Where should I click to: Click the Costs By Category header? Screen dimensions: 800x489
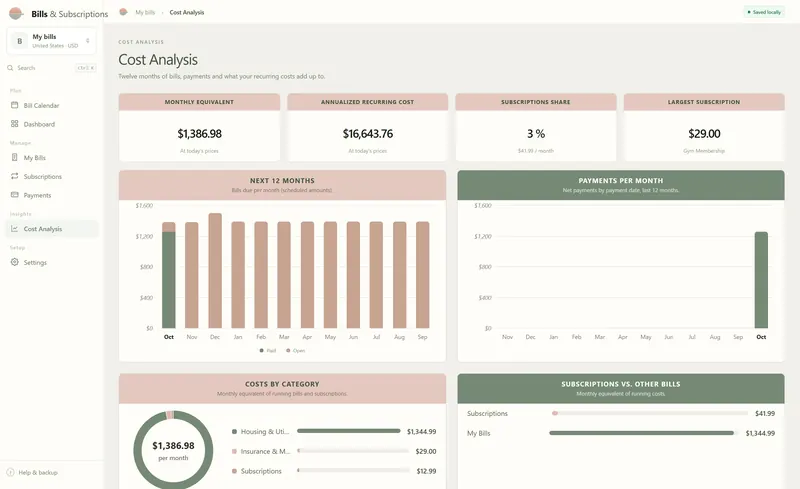pyautogui.click(x=282, y=388)
